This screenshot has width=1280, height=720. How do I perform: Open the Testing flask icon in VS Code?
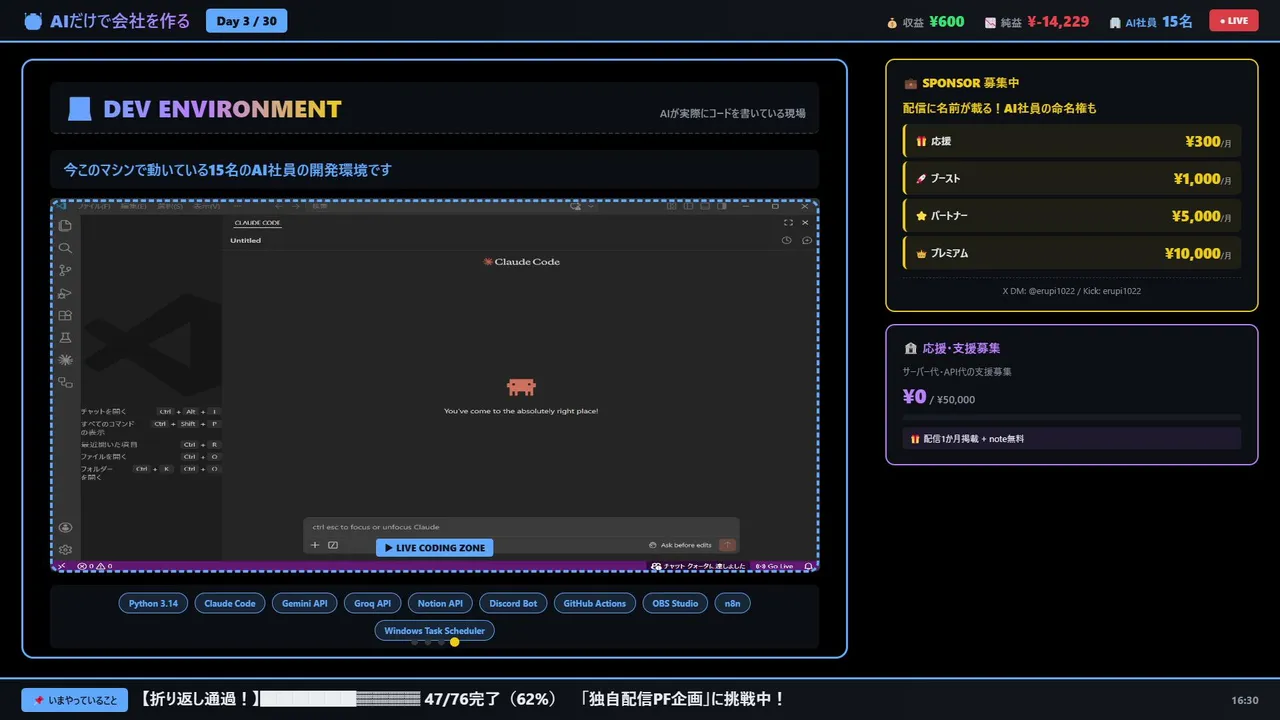tap(65, 338)
